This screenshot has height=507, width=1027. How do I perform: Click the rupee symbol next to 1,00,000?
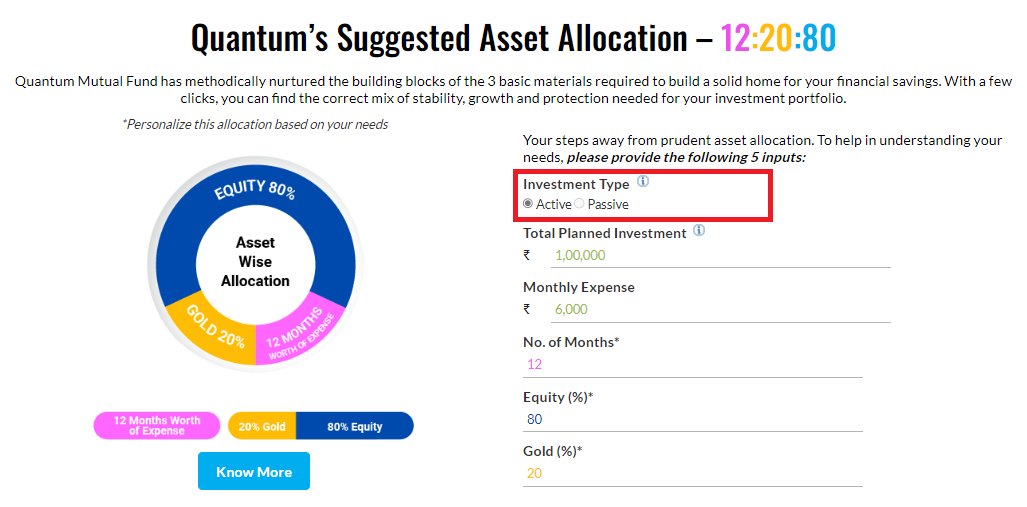(527, 255)
